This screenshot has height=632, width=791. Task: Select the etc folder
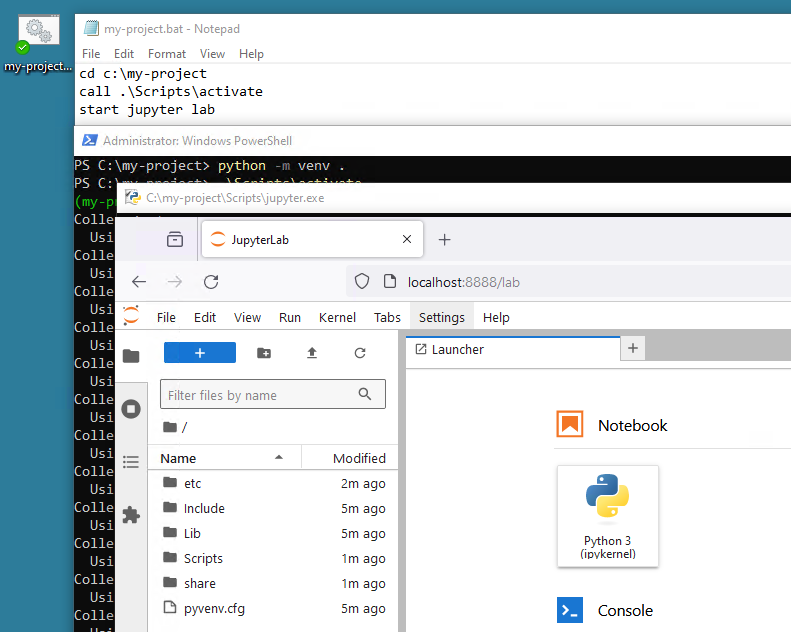(x=273, y=483)
